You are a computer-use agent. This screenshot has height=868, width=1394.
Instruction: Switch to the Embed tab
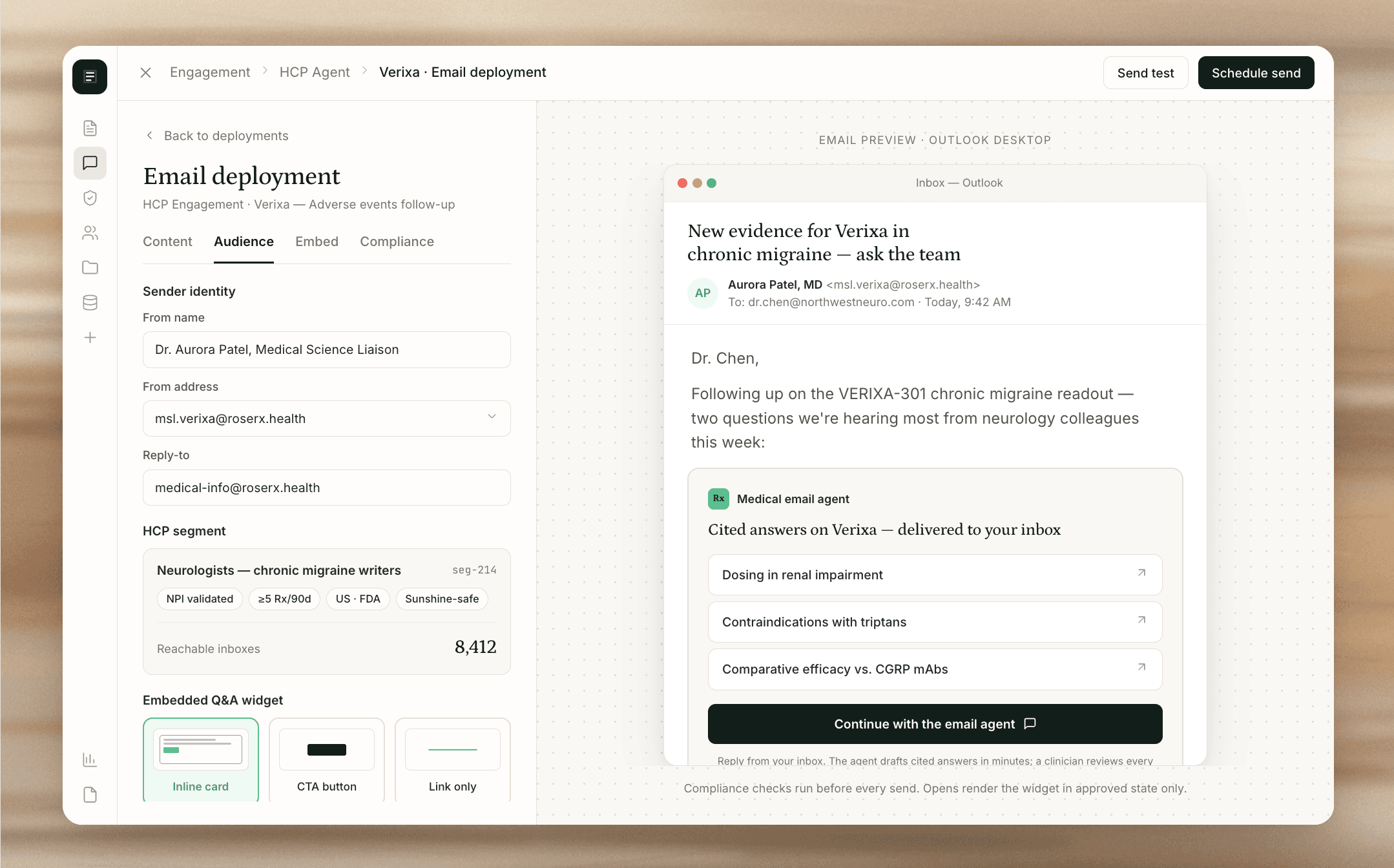[x=317, y=242]
